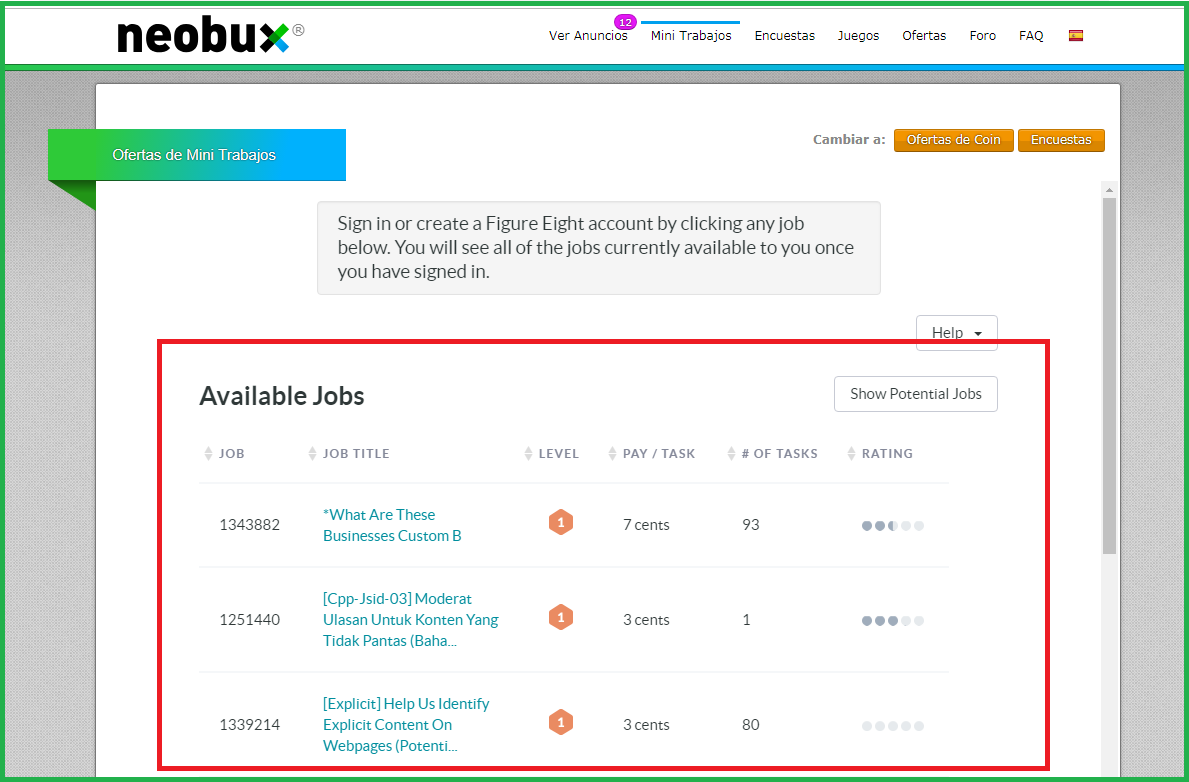Click rating dots for job 1251440

click(893, 620)
